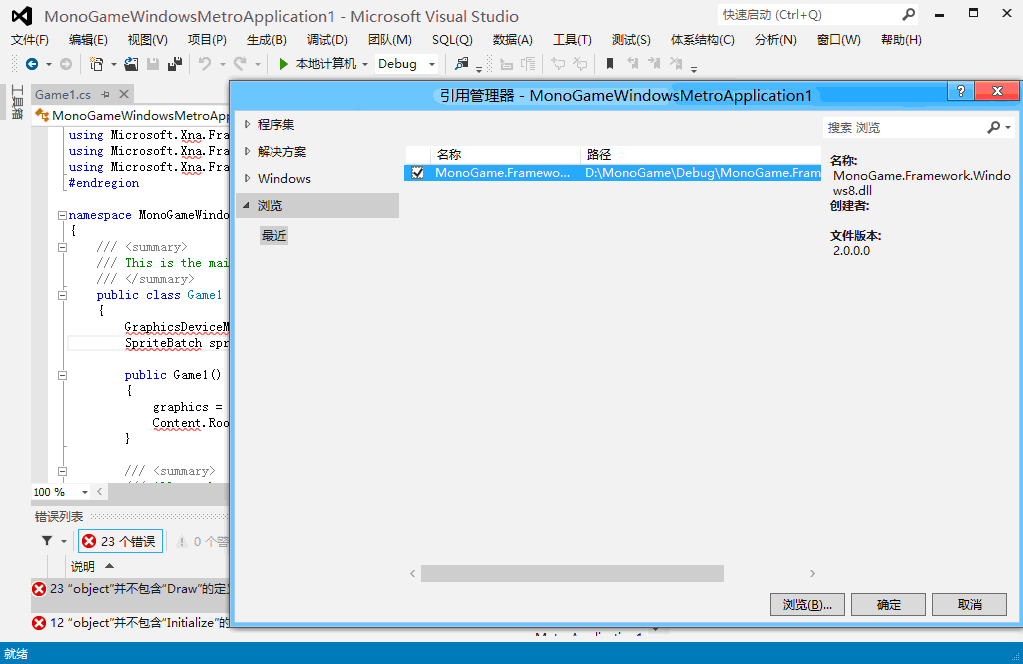Open the 生成(B) menu
The image size is (1023, 664).
pyautogui.click(x=267, y=40)
